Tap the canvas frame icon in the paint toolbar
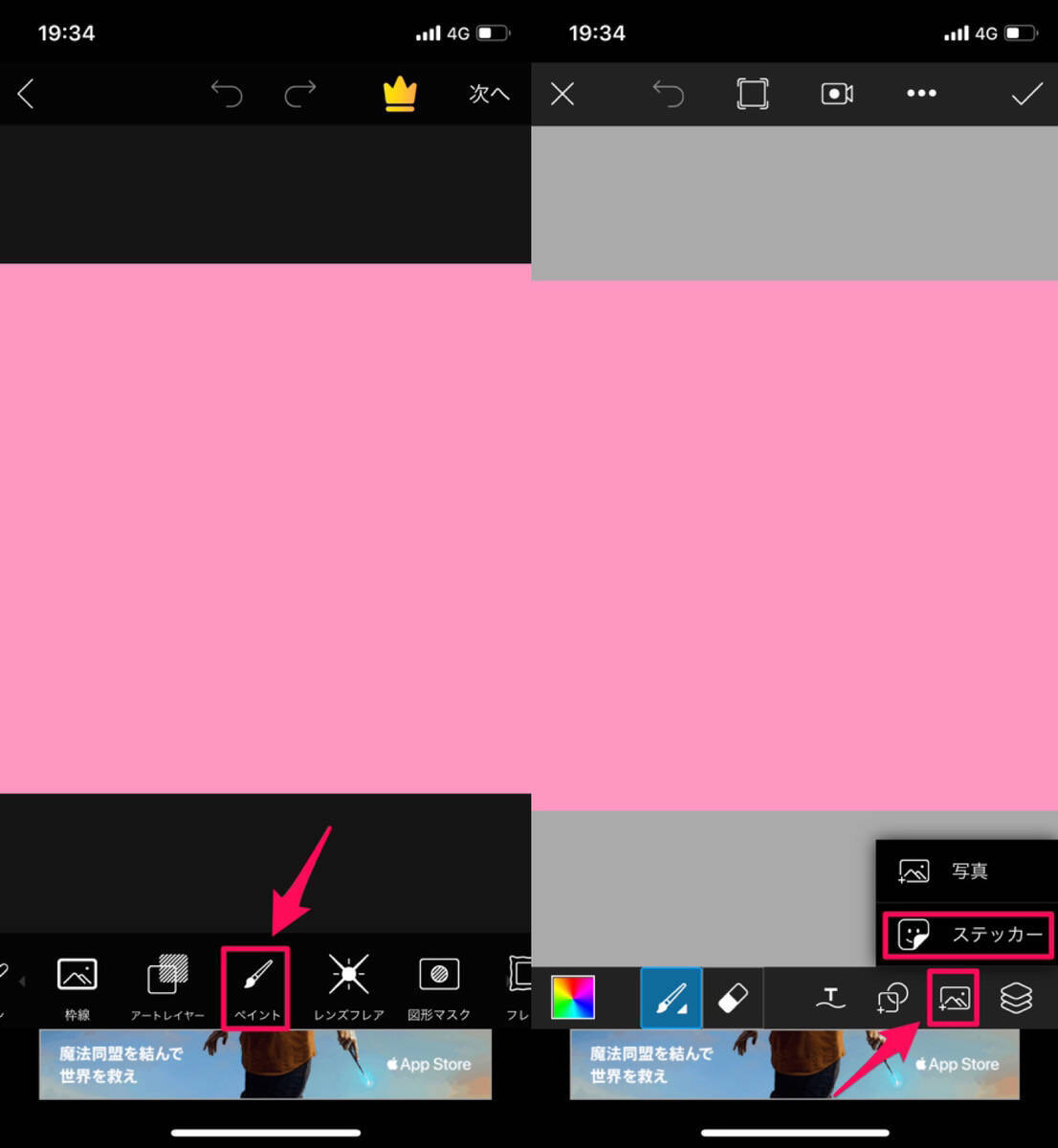The height and width of the screenshot is (1148, 1058). tap(753, 94)
